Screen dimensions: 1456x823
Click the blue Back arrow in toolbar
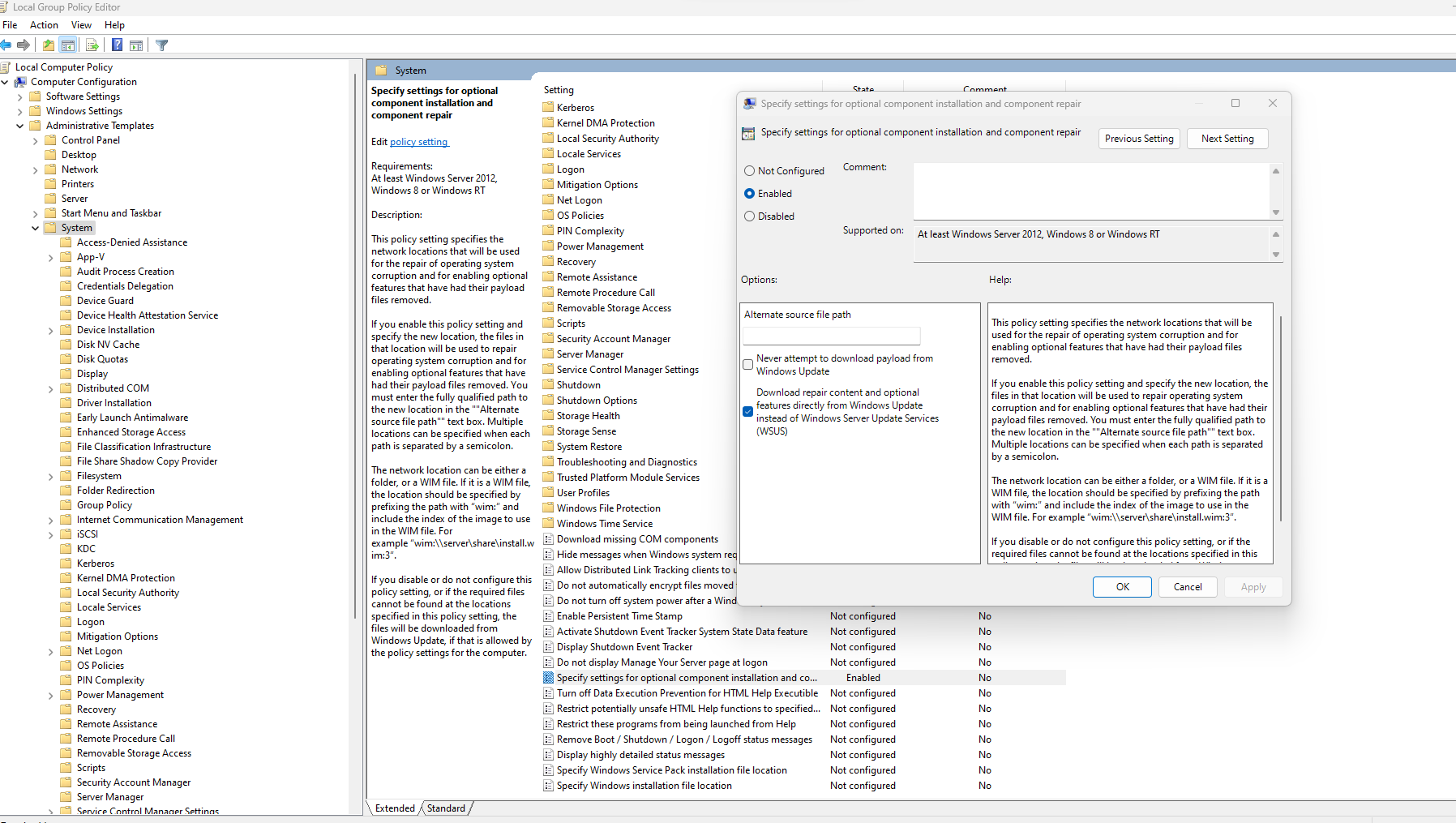click(6, 45)
